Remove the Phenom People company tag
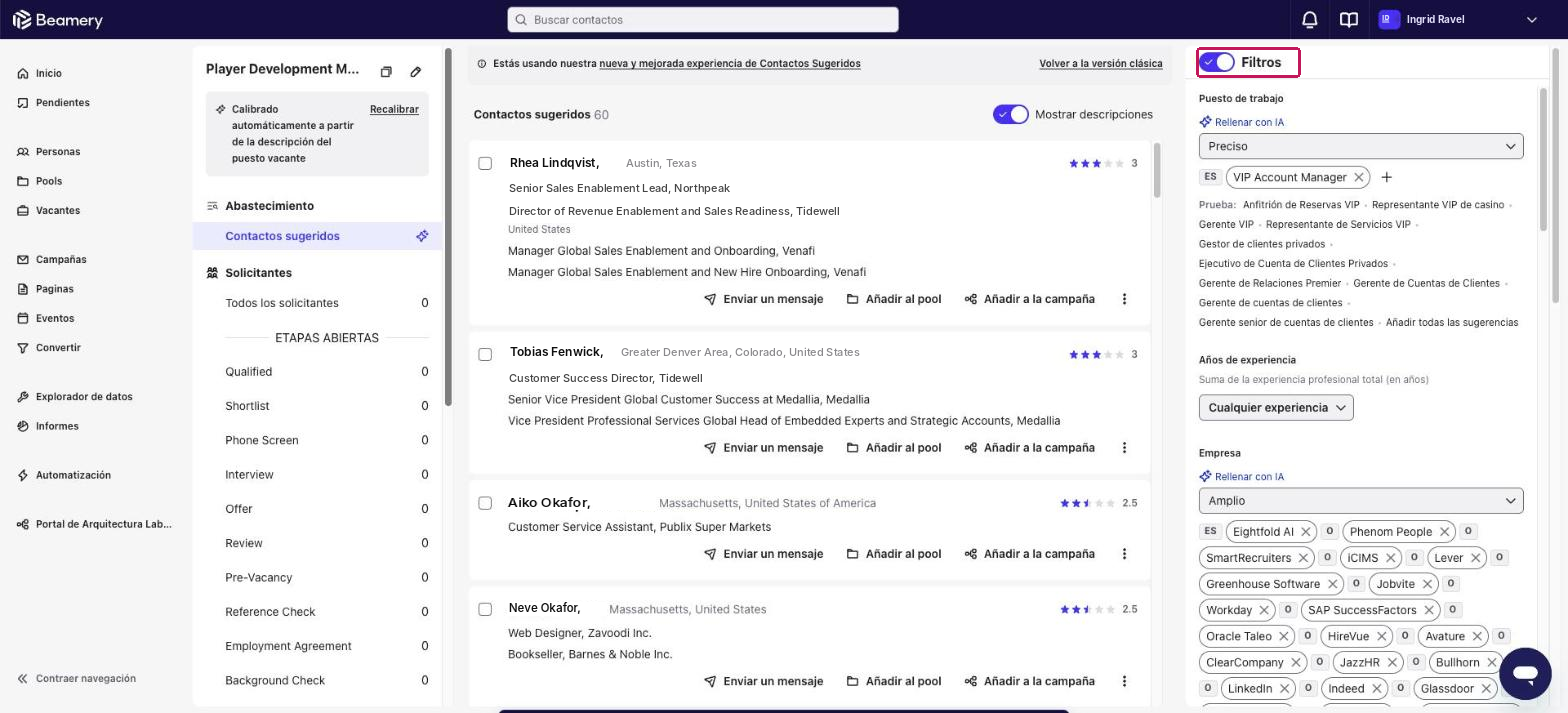Image resolution: width=1568 pixels, height=713 pixels. pyautogui.click(x=1445, y=532)
